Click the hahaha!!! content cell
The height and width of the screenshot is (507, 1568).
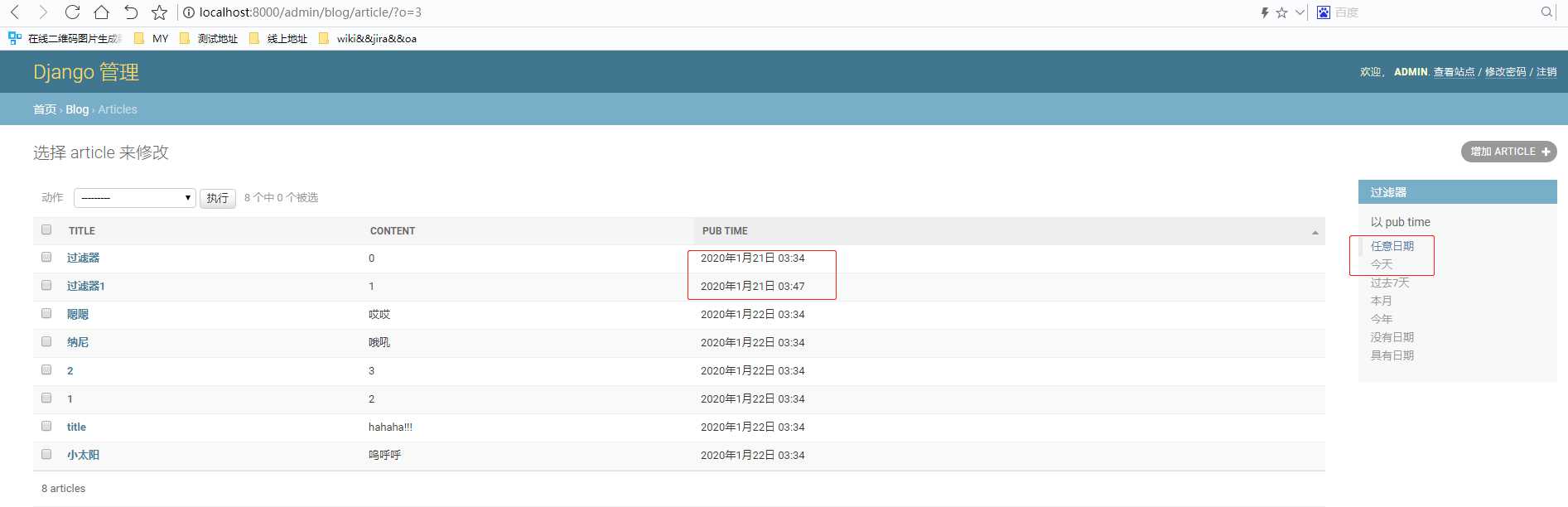tap(390, 427)
